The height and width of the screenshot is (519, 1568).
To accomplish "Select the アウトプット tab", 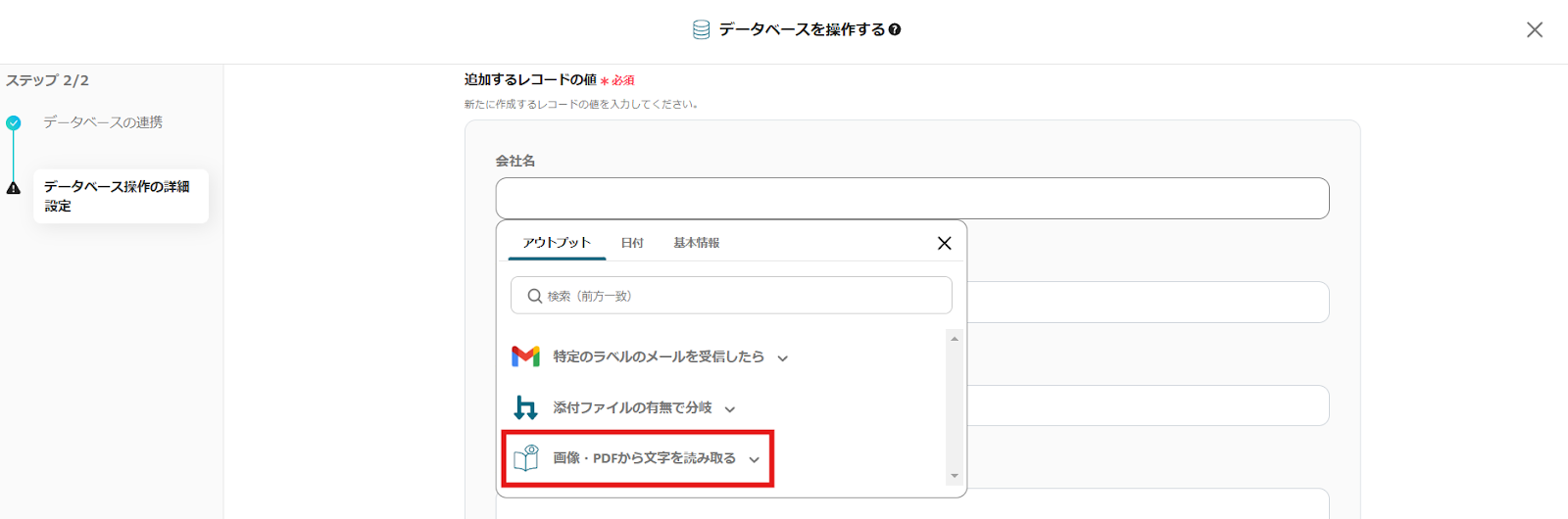I will pos(557,242).
